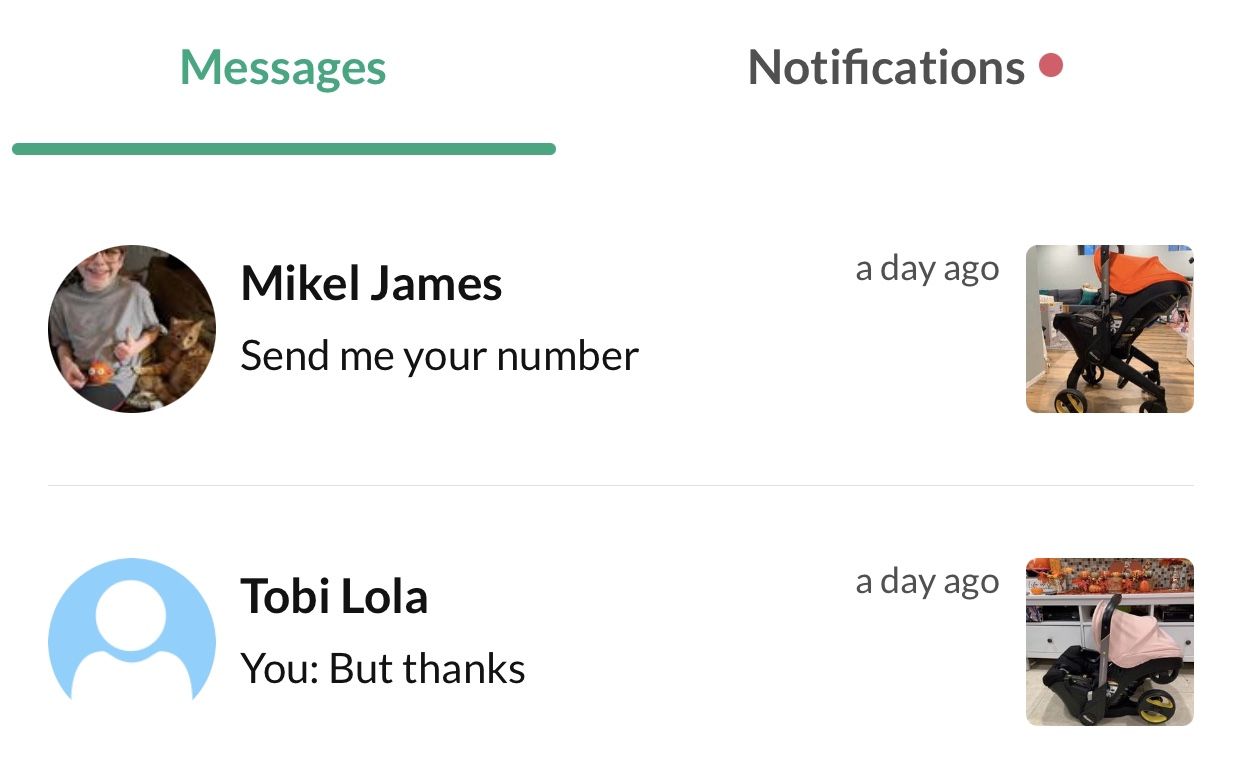Screen dimensions: 1242x779
Task: View orange stroller listing thumbnail
Action: (1110, 329)
